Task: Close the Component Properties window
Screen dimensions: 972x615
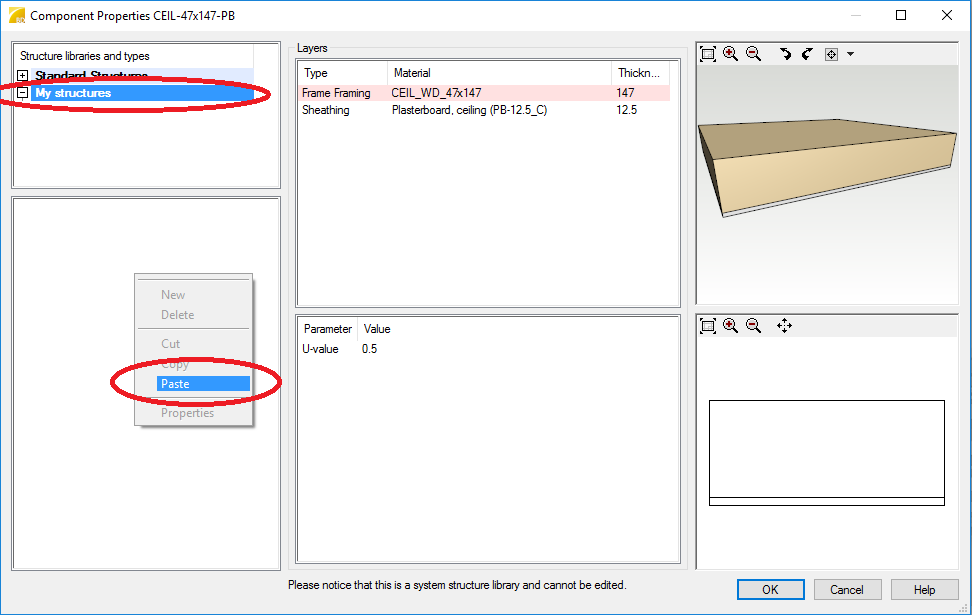Action: (x=947, y=15)
